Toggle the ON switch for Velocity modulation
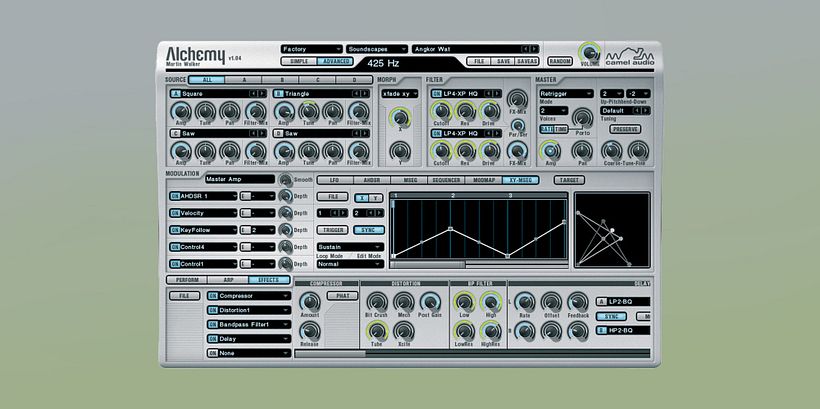The image size is (820, 409). pos(175,213)
